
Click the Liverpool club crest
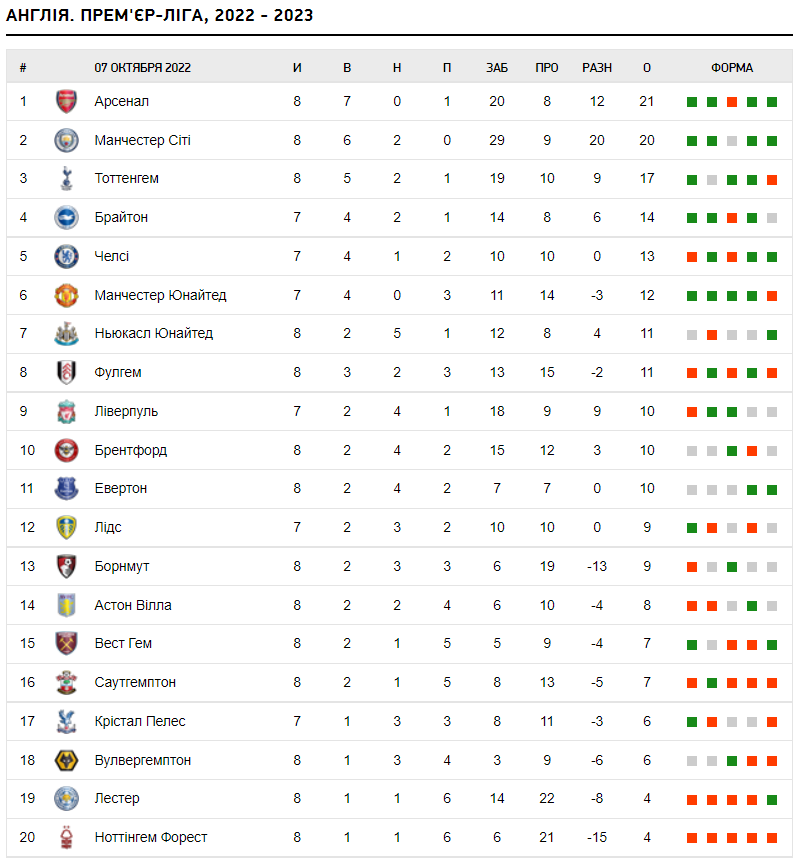click(66, 411)
